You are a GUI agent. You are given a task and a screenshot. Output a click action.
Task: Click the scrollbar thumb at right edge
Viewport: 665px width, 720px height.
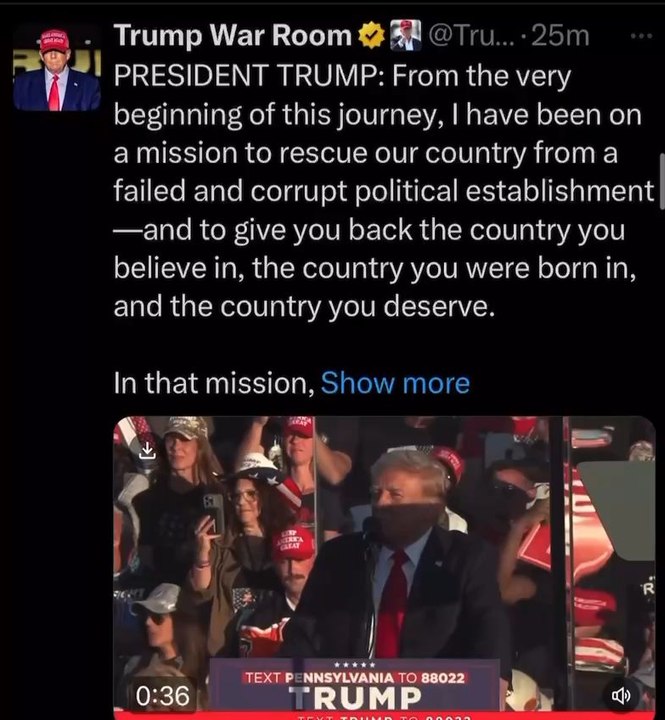pyautogui.click(x=662, y=182)
